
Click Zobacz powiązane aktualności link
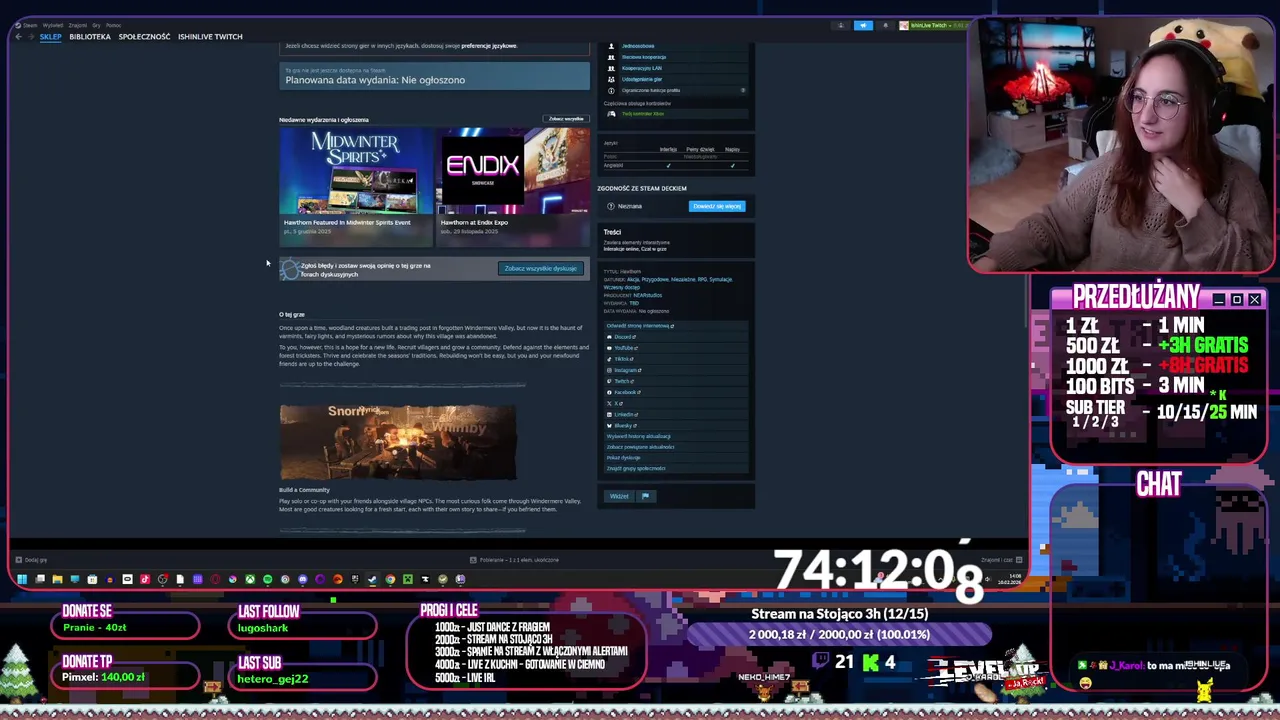641,447
